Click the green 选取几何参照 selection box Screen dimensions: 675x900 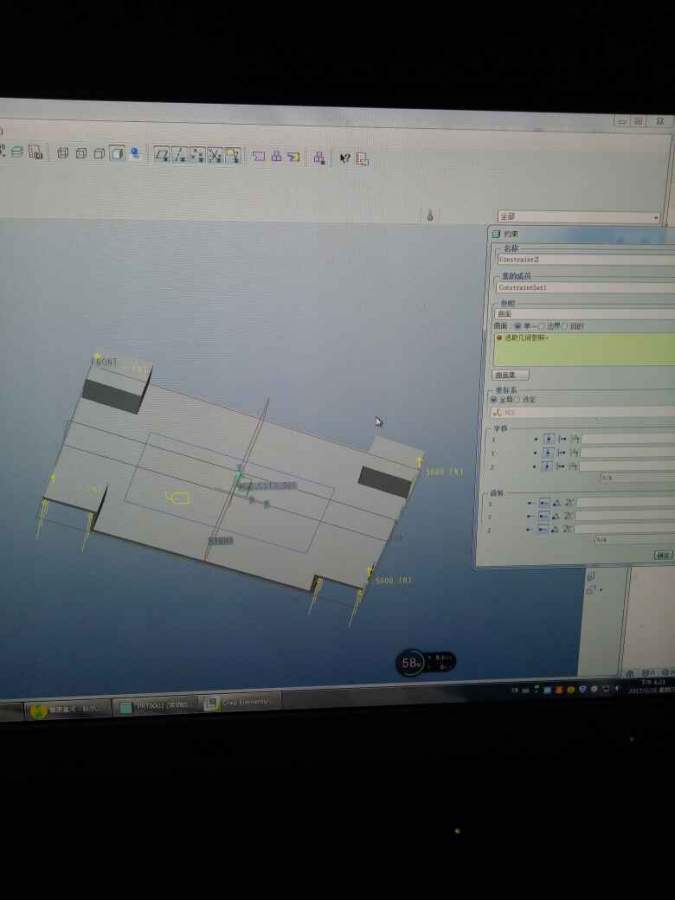[584, 349]
